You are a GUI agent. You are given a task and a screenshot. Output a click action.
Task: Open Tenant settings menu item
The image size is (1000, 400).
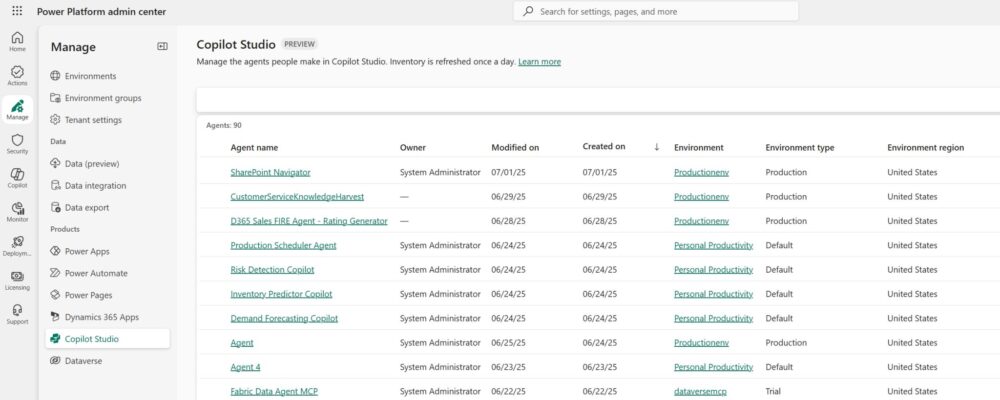coord(107,120)
